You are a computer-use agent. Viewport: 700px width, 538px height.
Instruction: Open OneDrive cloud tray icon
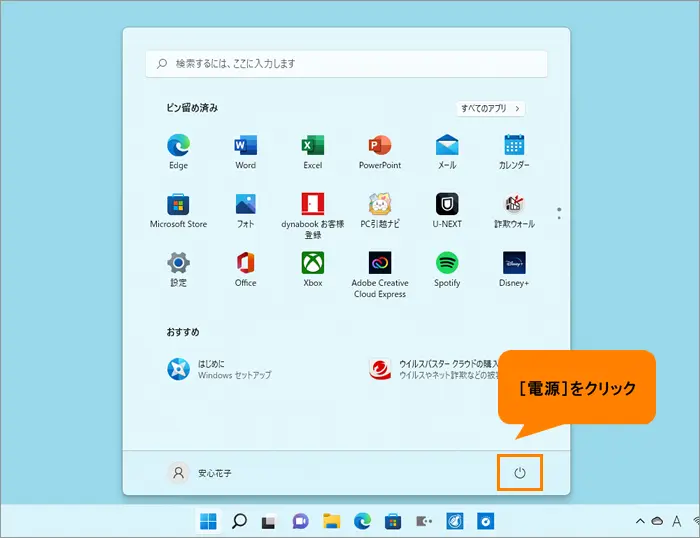point(657,521)
